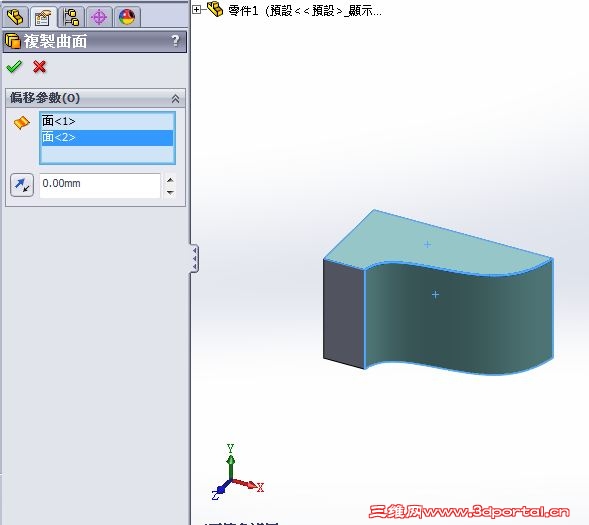Decrease offset with the down spinner arrow

click(170, 192)
